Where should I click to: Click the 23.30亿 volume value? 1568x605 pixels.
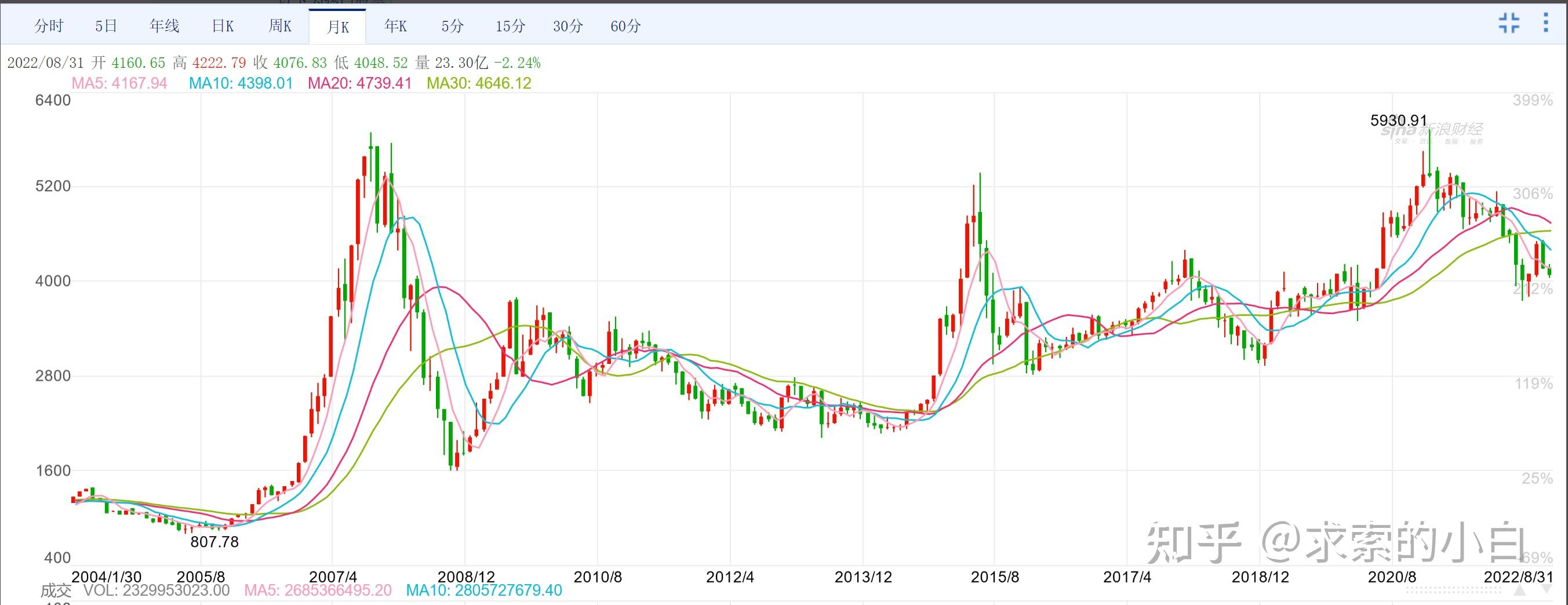(461, 63)
